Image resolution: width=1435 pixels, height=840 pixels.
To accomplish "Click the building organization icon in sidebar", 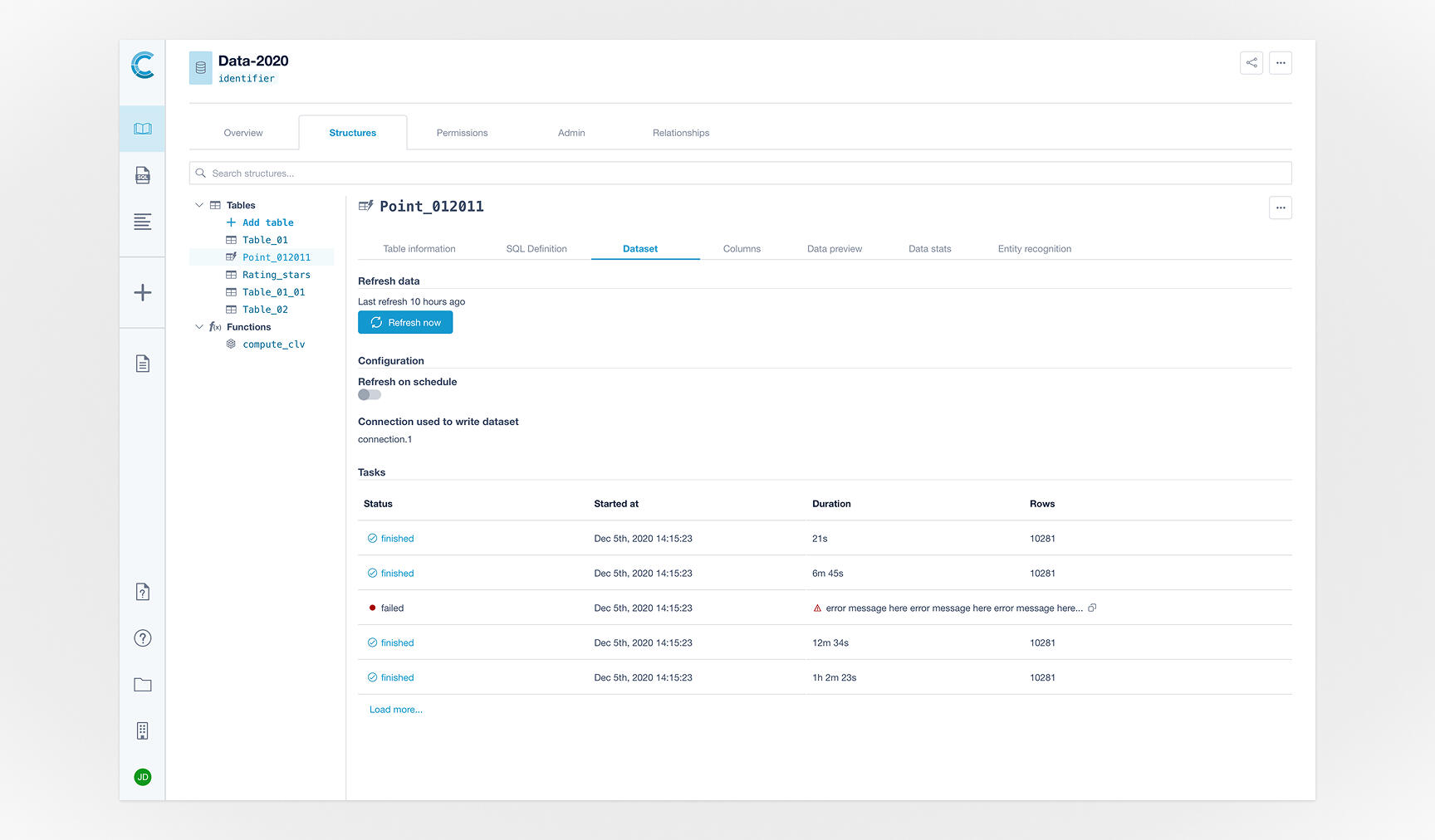I will coord(143,730).
